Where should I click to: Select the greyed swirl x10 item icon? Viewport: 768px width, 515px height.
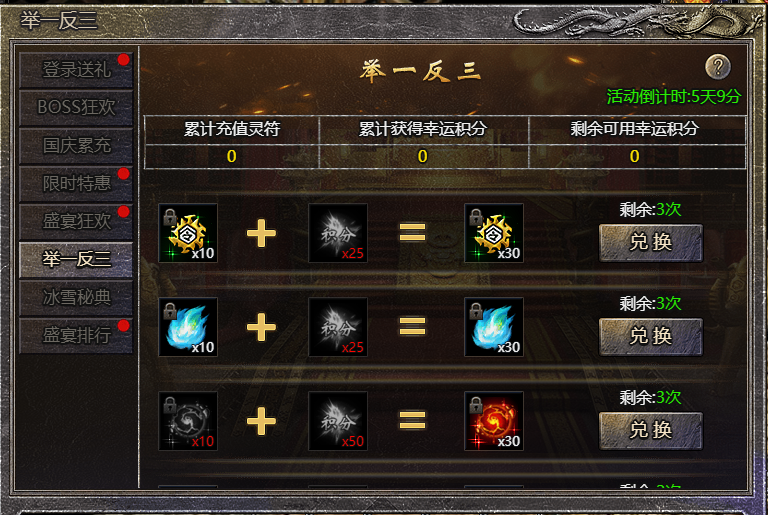pos(188,421)
